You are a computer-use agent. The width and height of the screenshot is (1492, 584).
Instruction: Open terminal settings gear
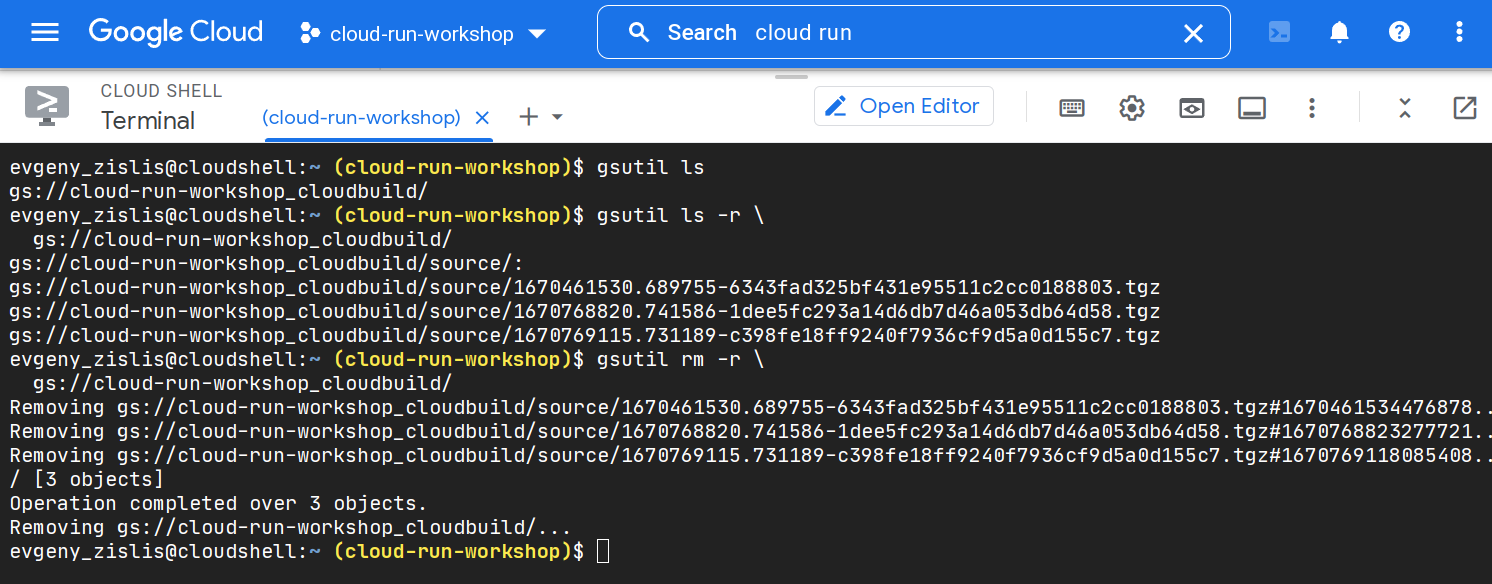pos(1132,108)
